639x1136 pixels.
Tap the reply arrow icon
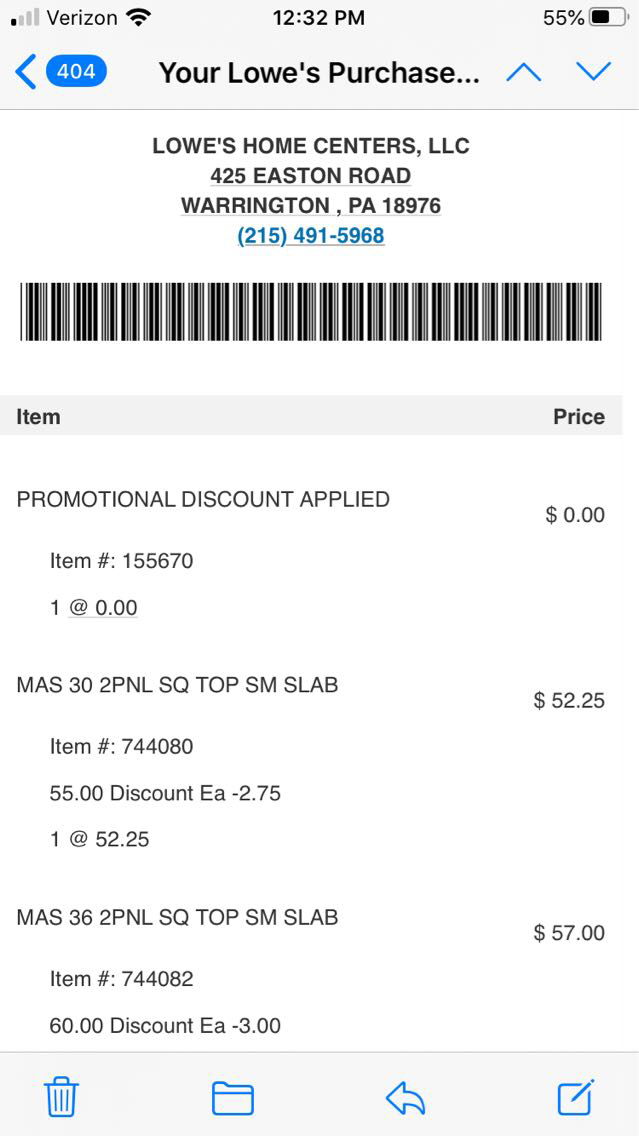tap(405, 1098)
